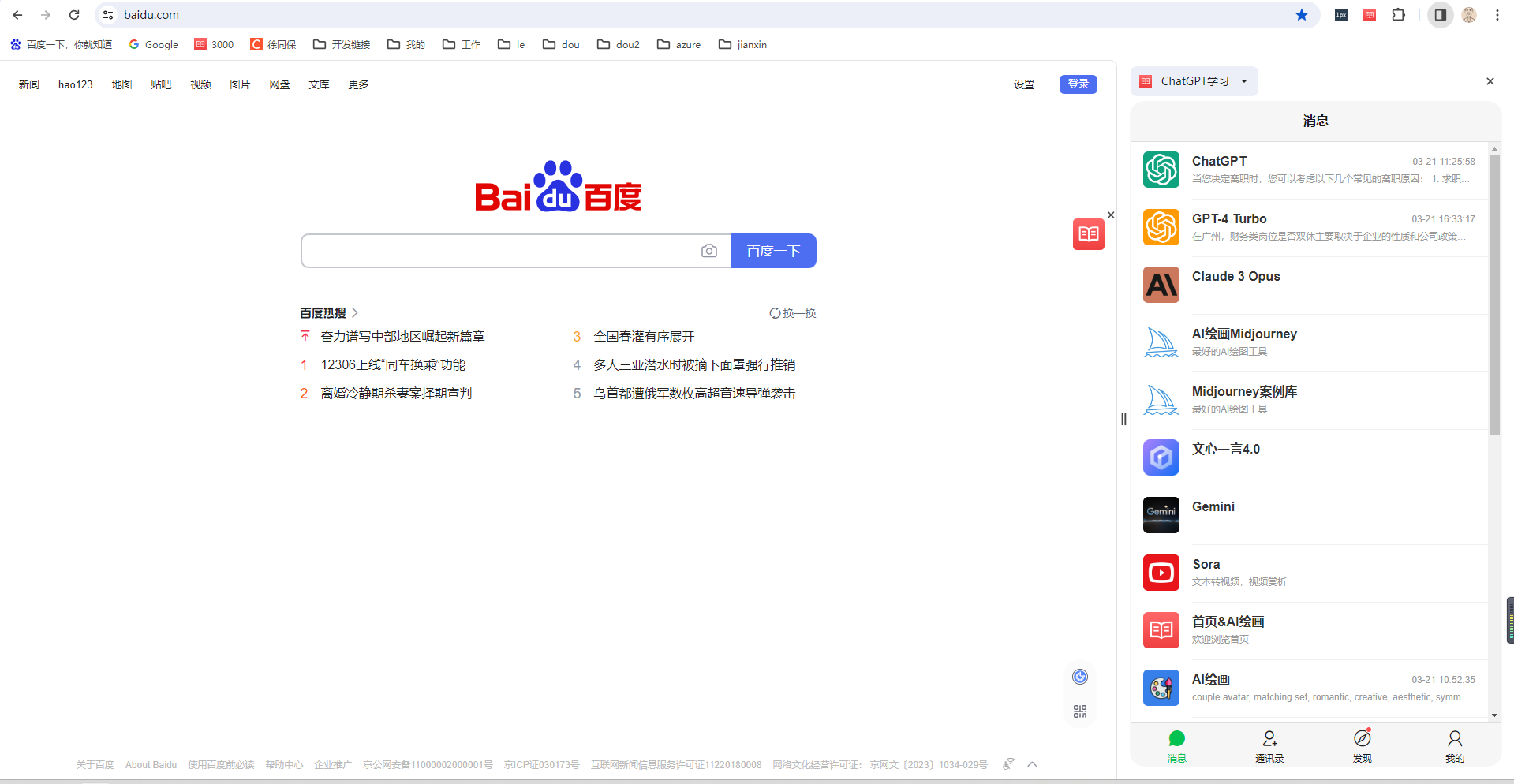The image size is (1514, 784).
Task: Close the floating red book widget
Action: 1111,215
